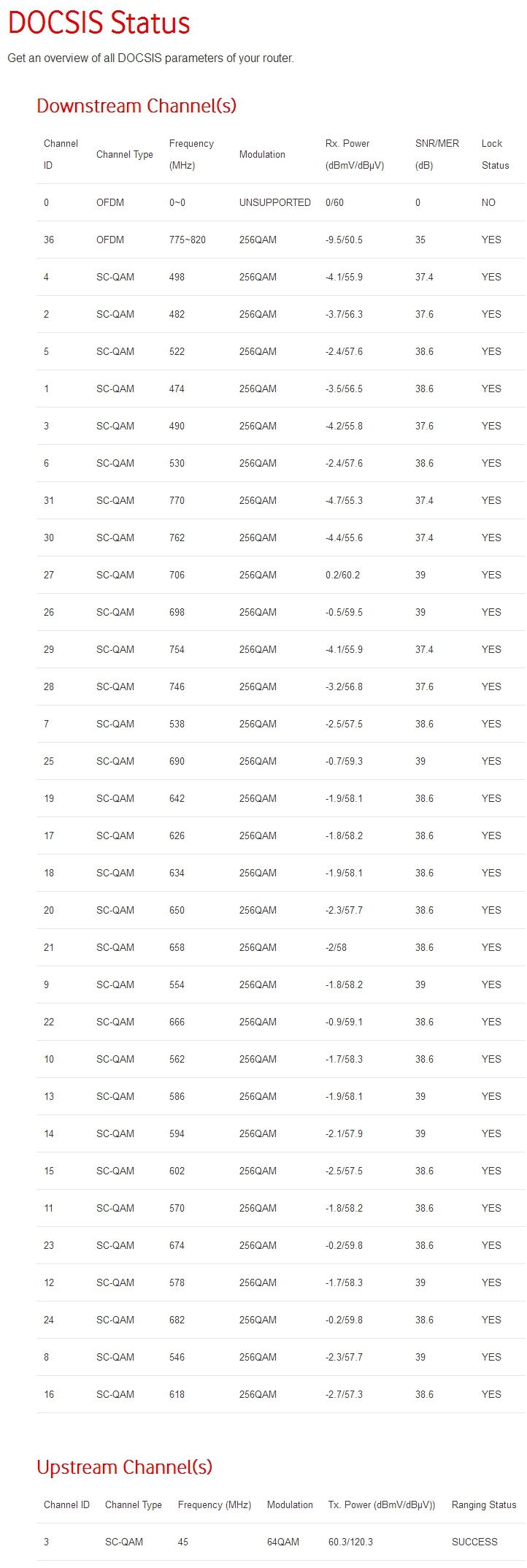527x1568 pixels.
Task: Click the upstream frequency value 45
Action: [182, 1542]
